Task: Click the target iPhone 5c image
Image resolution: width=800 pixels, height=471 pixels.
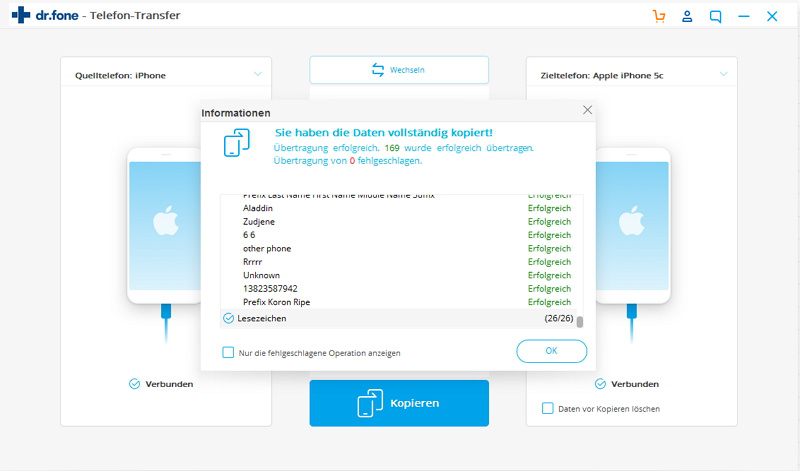Action: tap(633, 226)
